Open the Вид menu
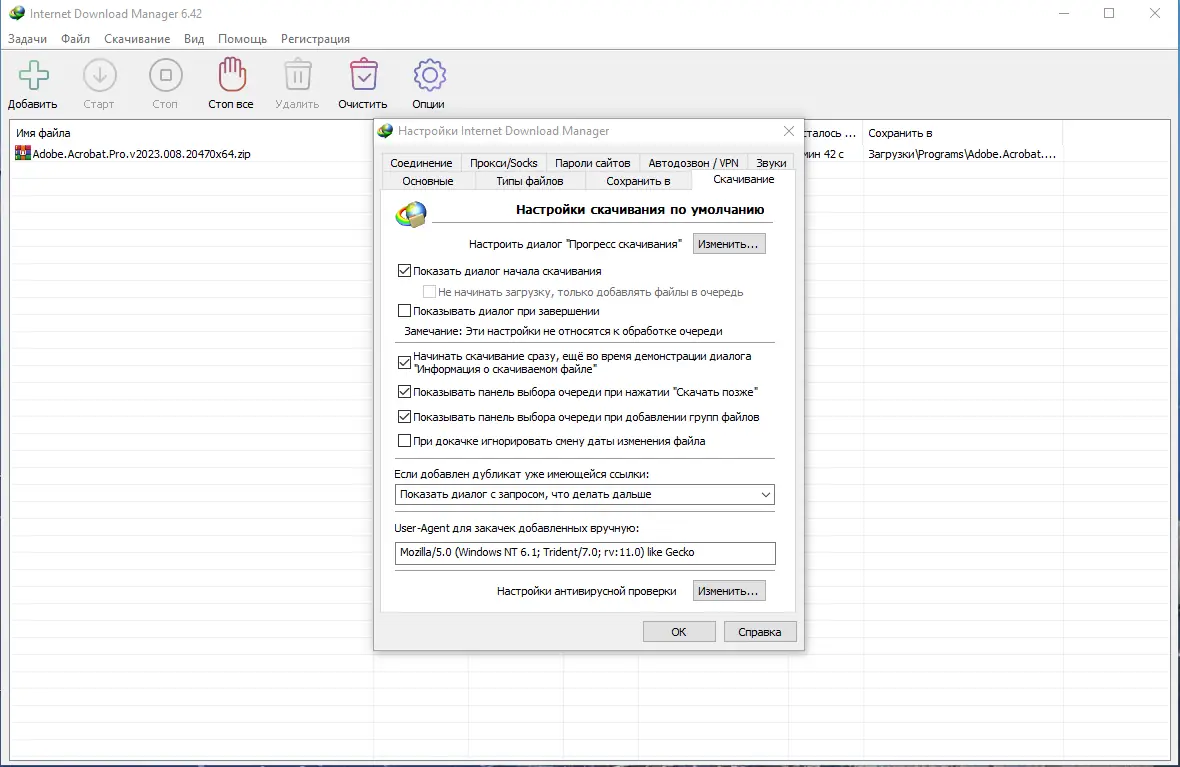 (x=194, y=39)
